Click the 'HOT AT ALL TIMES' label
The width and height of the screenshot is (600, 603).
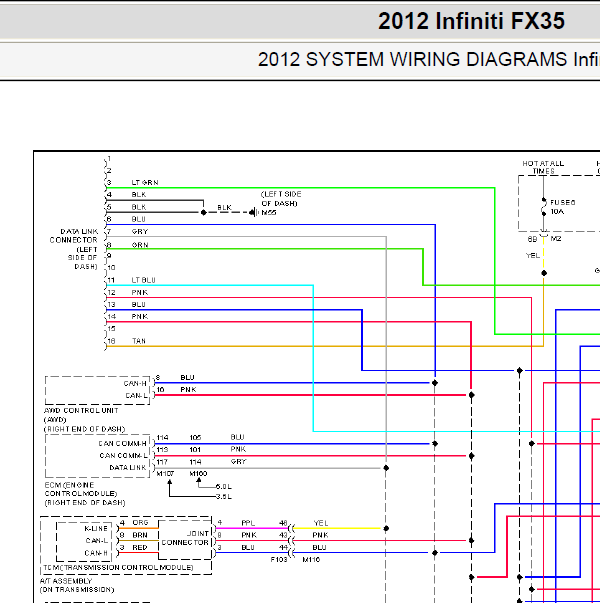pos(543,167)
